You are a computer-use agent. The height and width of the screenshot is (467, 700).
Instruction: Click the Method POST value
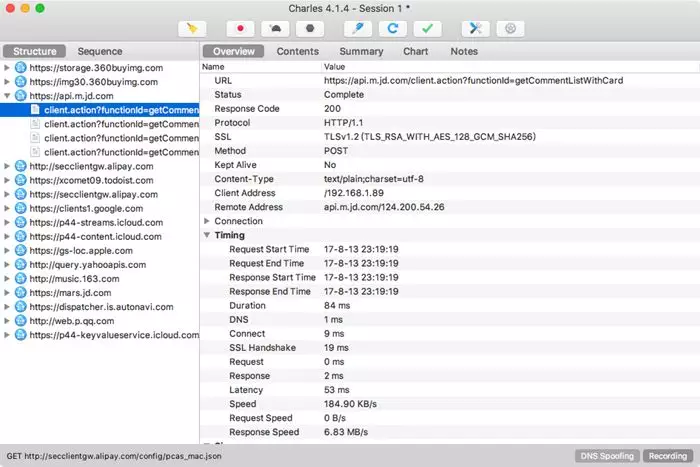tap(336, 151)
